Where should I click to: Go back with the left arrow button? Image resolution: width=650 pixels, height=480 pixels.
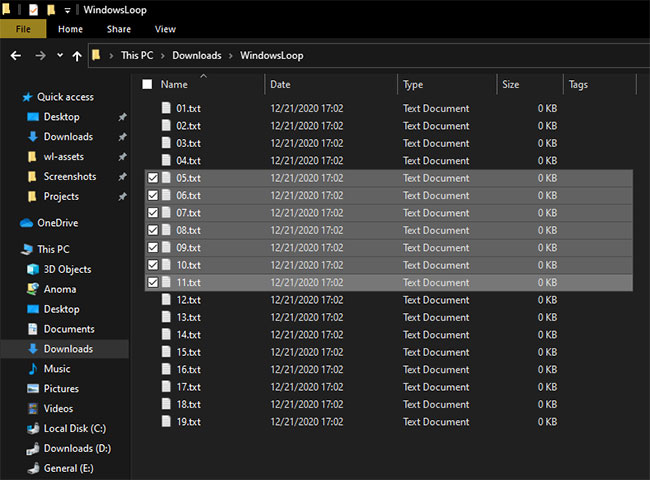tap(16, 56)
